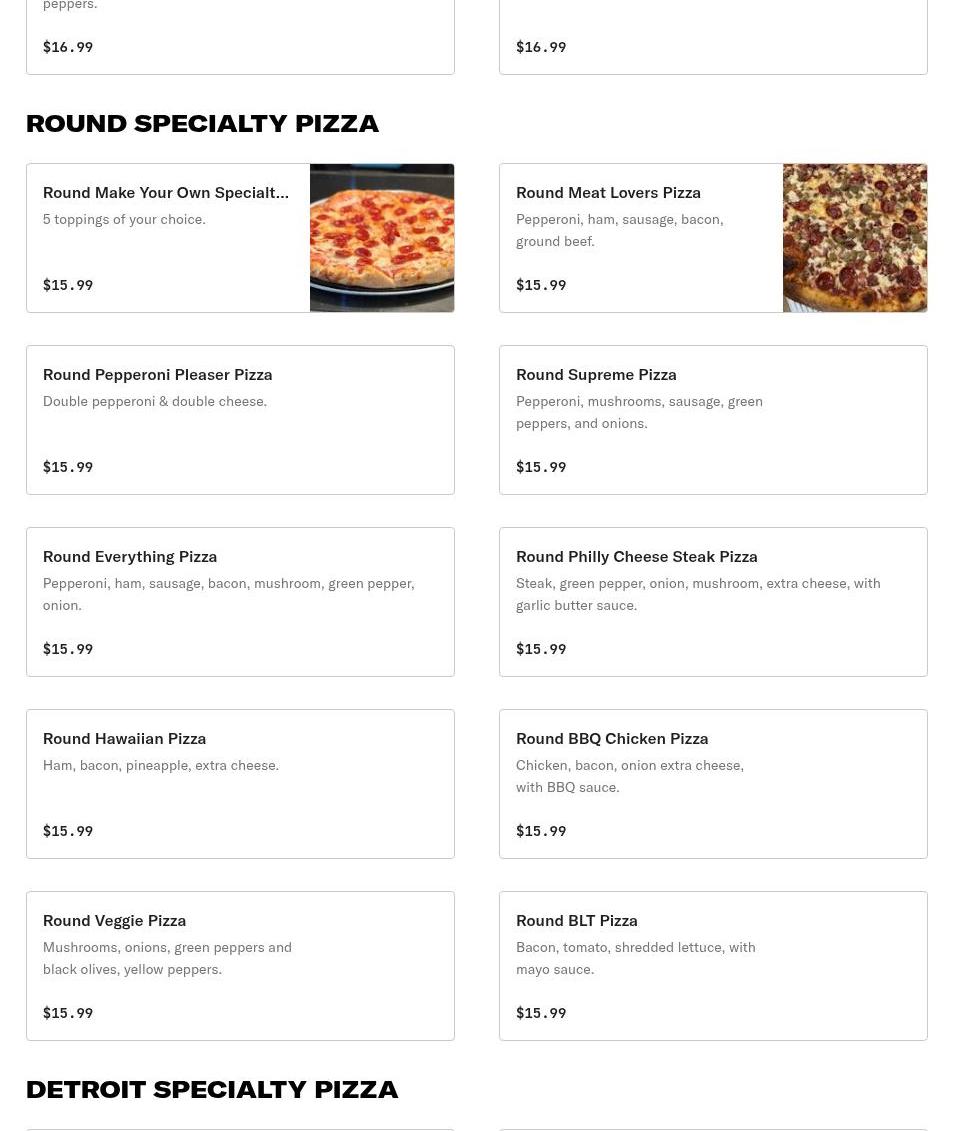
Task: Open the Round Meat Lovers Pizza photo
Action: coord(855,238)
